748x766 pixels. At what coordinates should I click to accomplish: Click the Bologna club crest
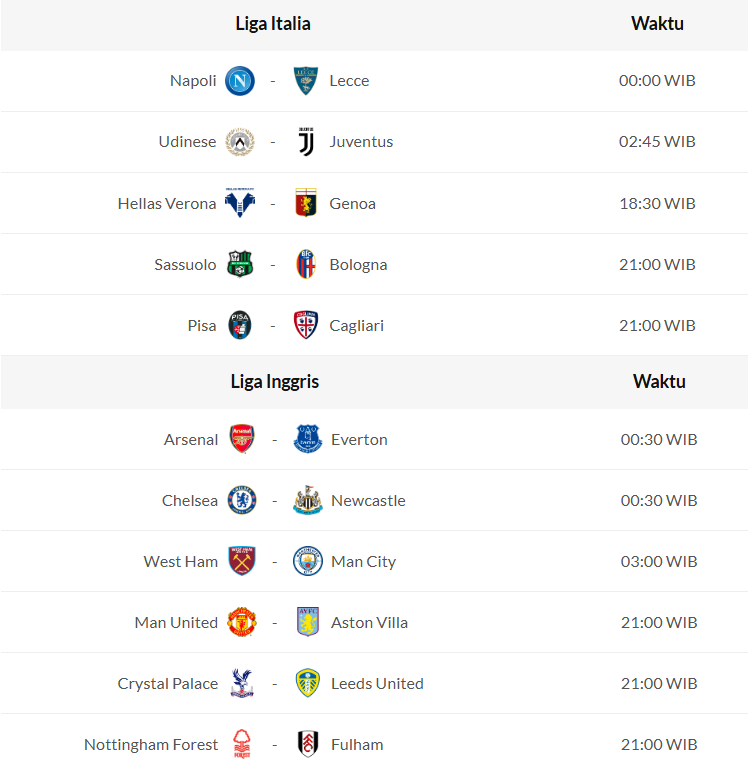coord(306,265)
